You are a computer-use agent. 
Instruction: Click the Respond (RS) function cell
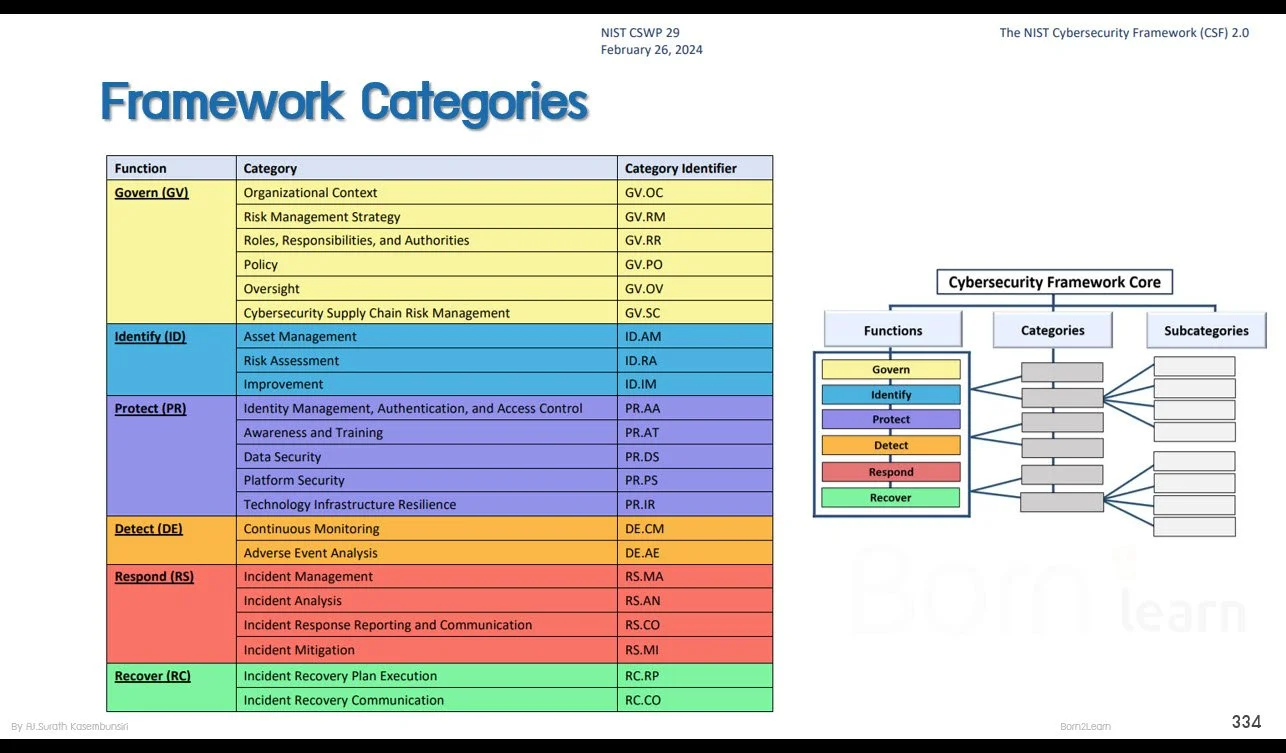click(171, 613)
